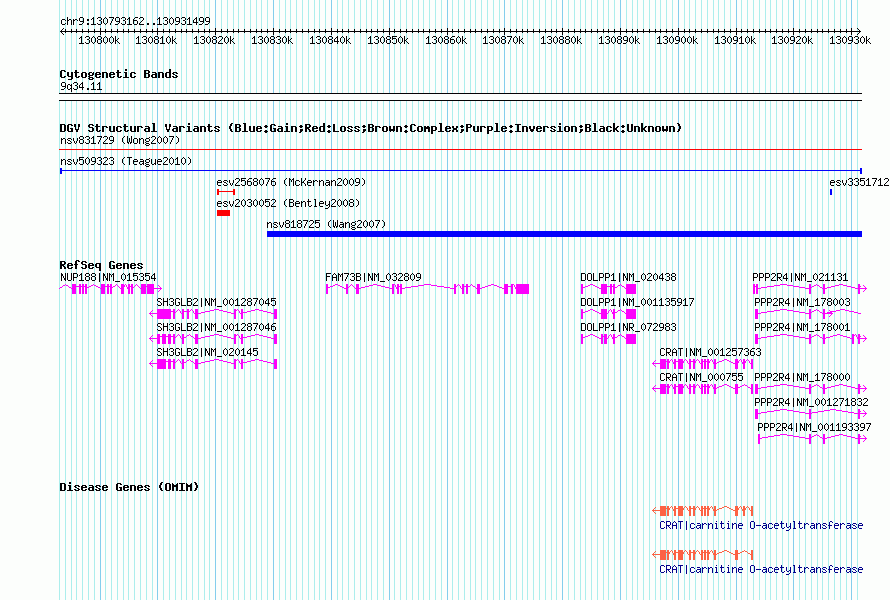Click the Disease Genes (OMIM) track header
890x600 pixels.
click(129, 486)
